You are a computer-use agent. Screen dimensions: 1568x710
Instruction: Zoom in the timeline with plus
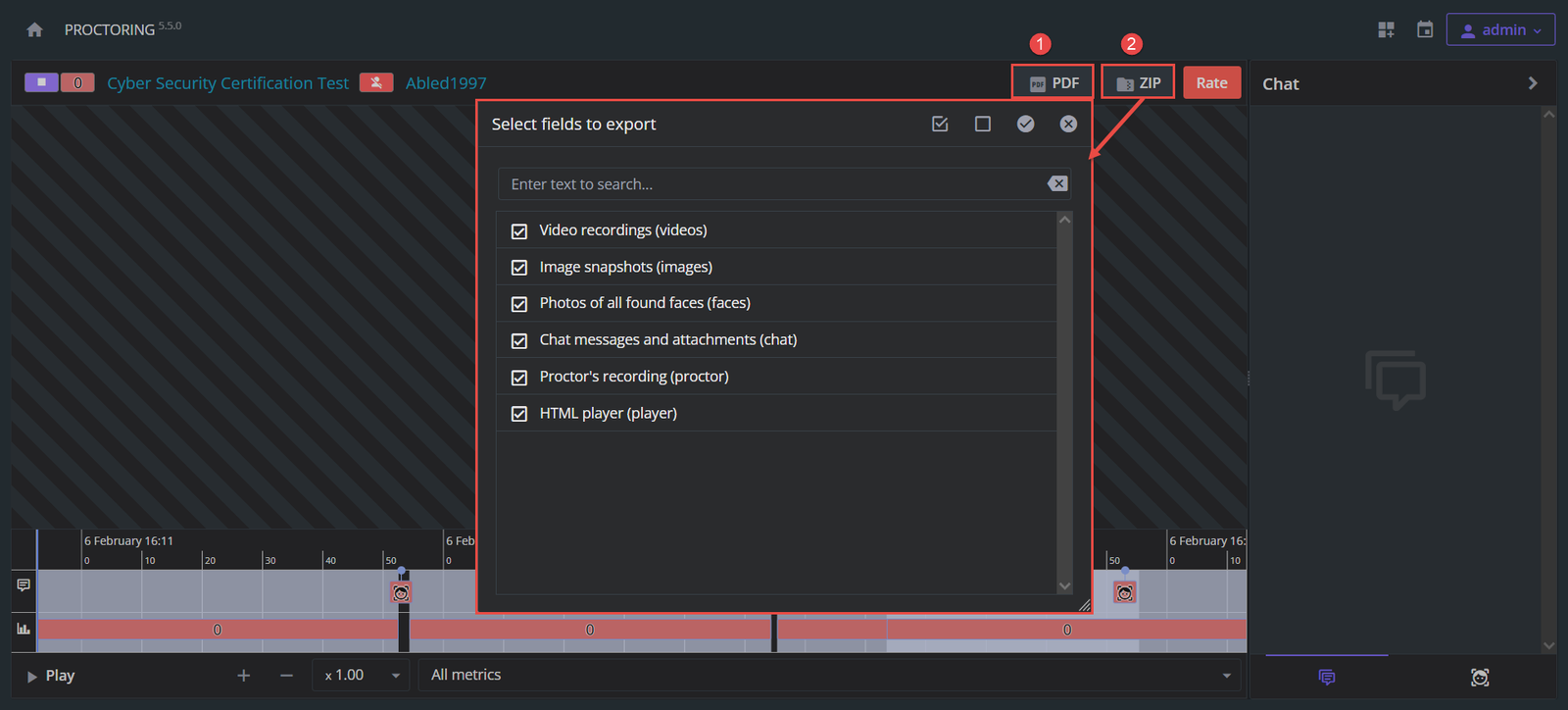pos(244,676)
